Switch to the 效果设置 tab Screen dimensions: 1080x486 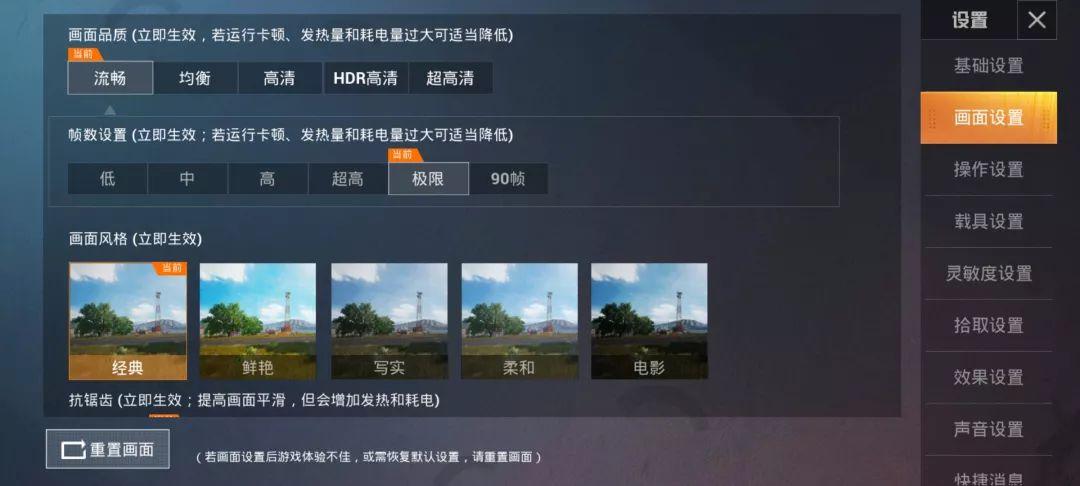[988, 377]
